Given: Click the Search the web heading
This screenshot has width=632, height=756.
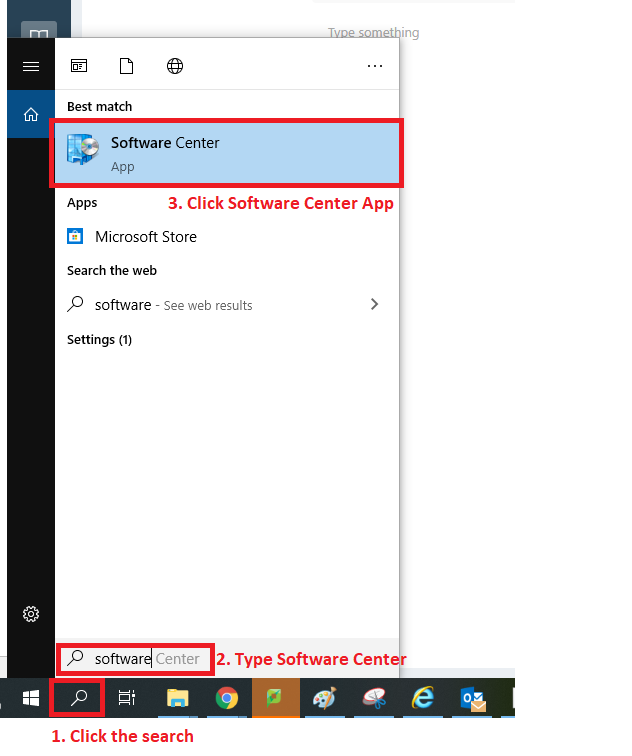Looking at the screenshot, I should (x=112, y=270).
